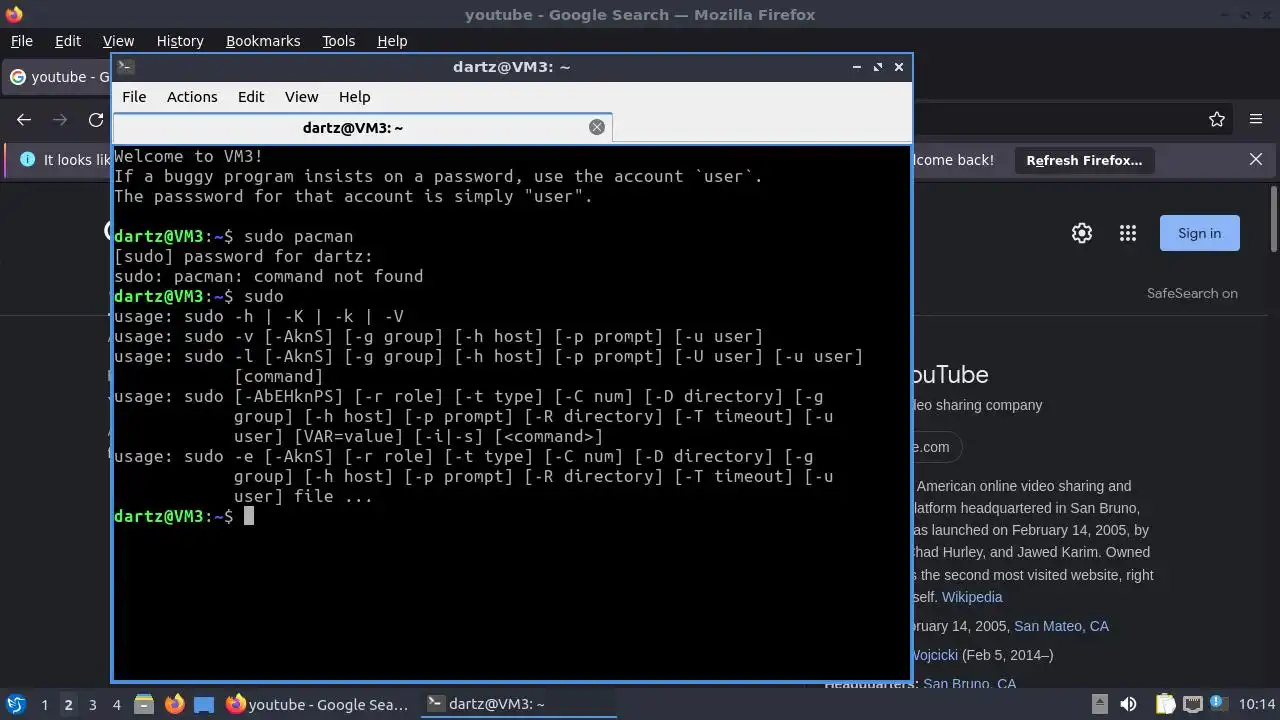Open the volume control in tray
This screenshot has height=720, width=1280.
1128,704
